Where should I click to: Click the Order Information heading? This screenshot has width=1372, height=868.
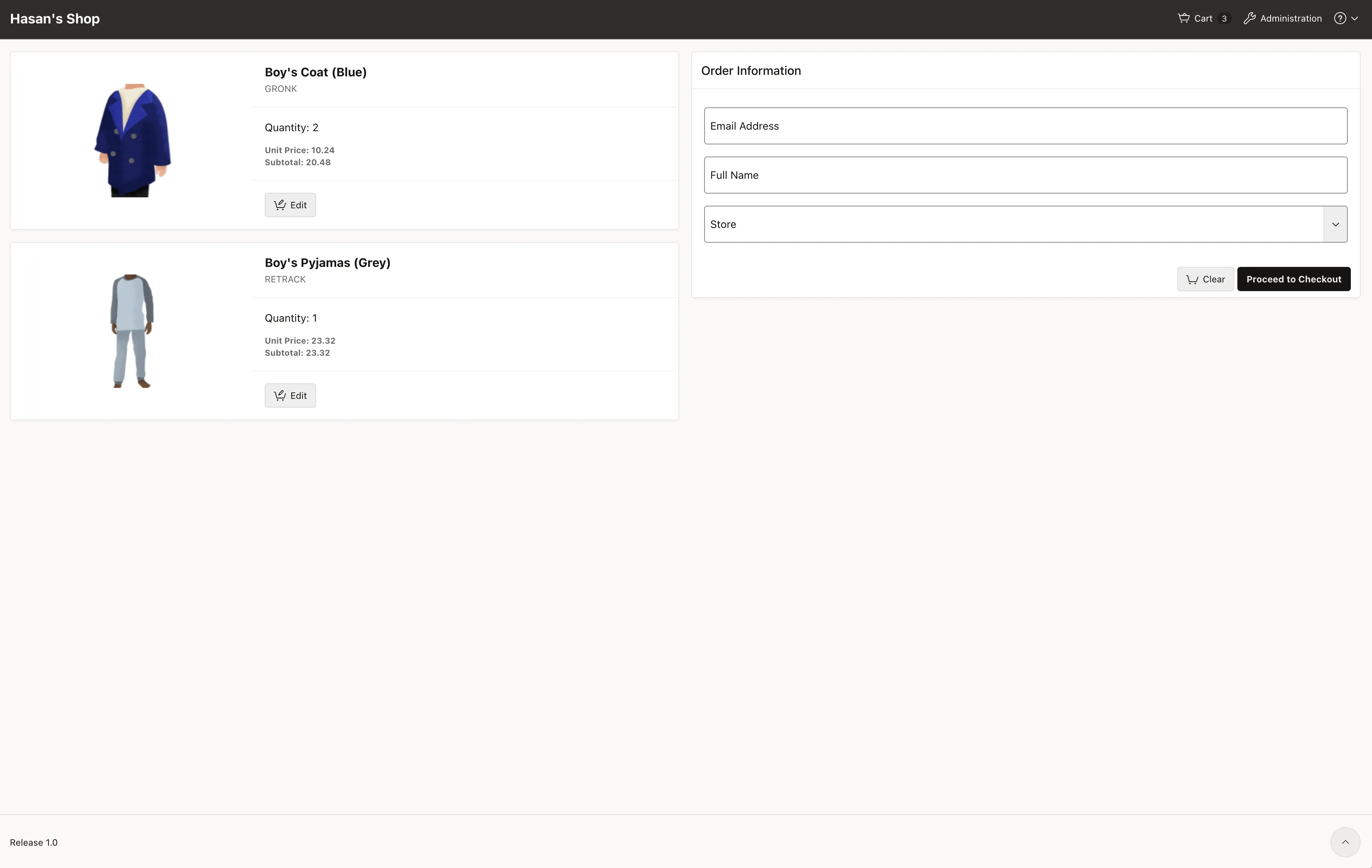pyautogui.click(x=751, y=71)
